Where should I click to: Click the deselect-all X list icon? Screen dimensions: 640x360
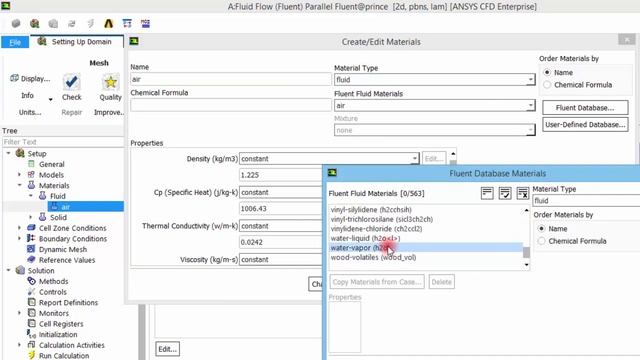(x=523, y=193)
